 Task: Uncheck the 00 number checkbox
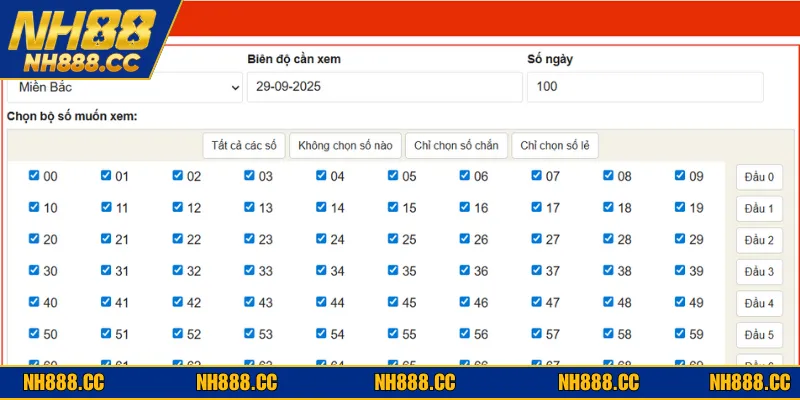coord(34,176)
